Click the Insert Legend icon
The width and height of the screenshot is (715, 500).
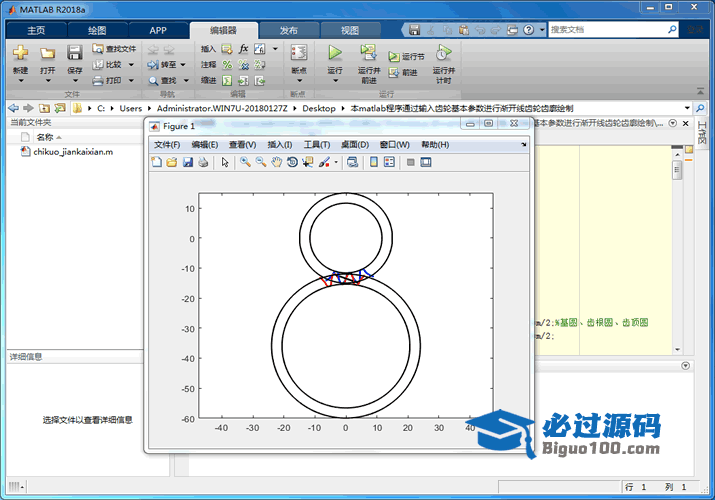389,162
